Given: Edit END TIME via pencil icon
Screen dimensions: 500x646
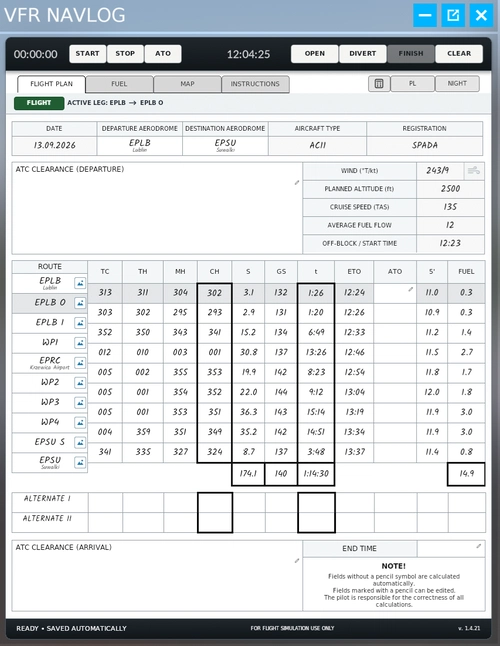Looking at the screenshot, I should [x=479, y=546].
